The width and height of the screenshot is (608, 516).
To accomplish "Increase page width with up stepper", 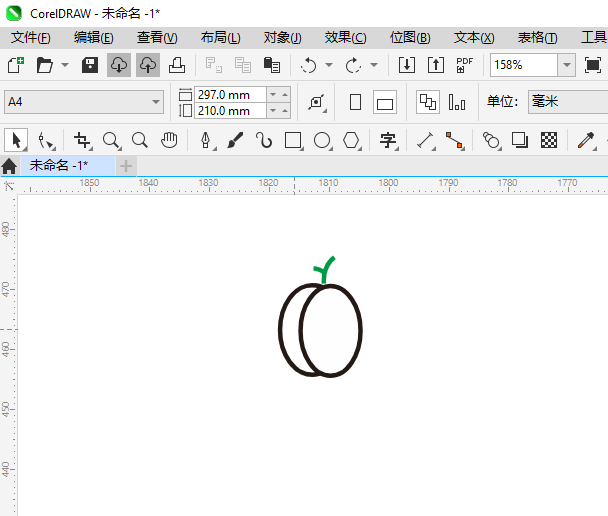I will 285,95.
